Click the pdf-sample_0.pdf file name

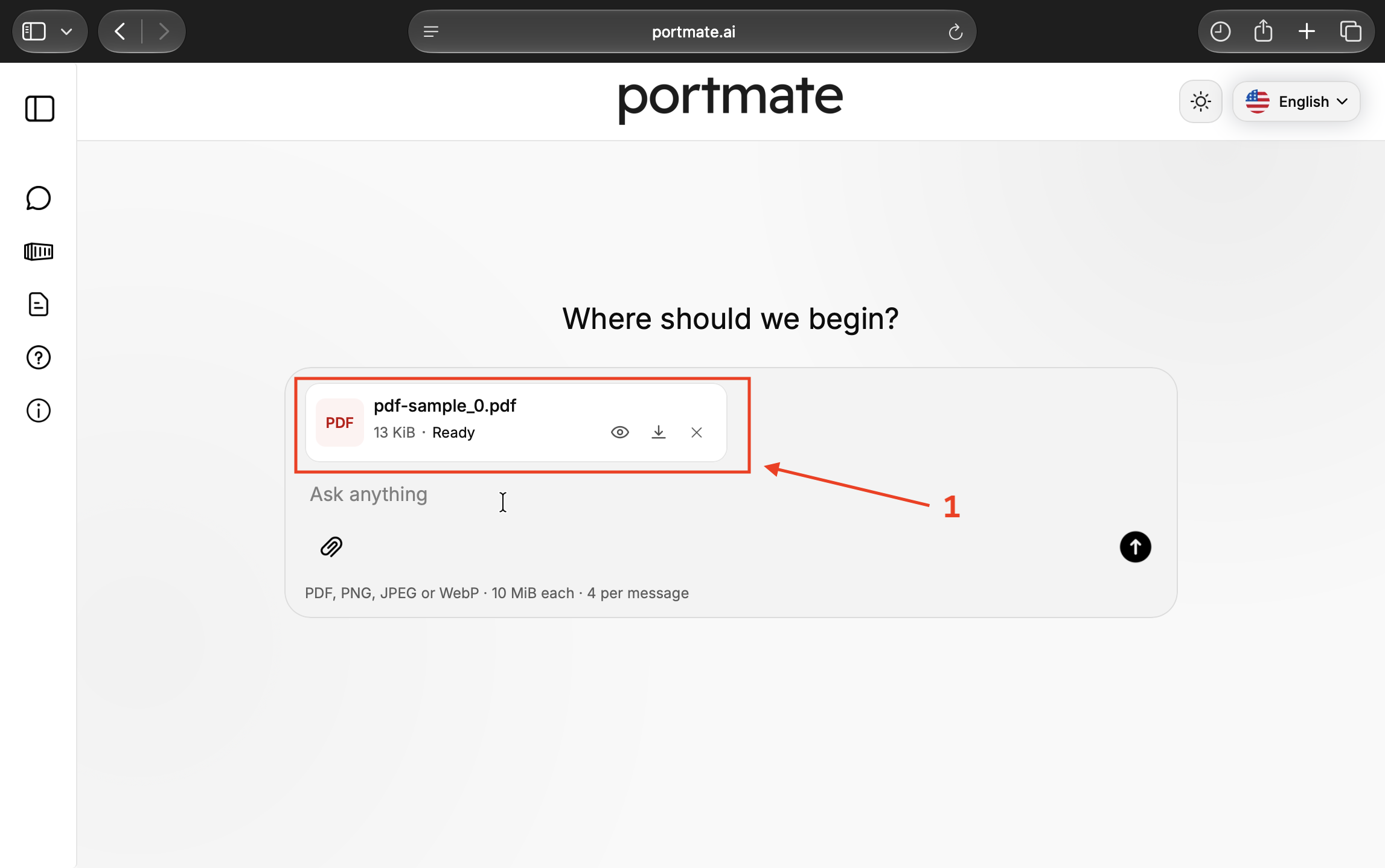(445, 406)
